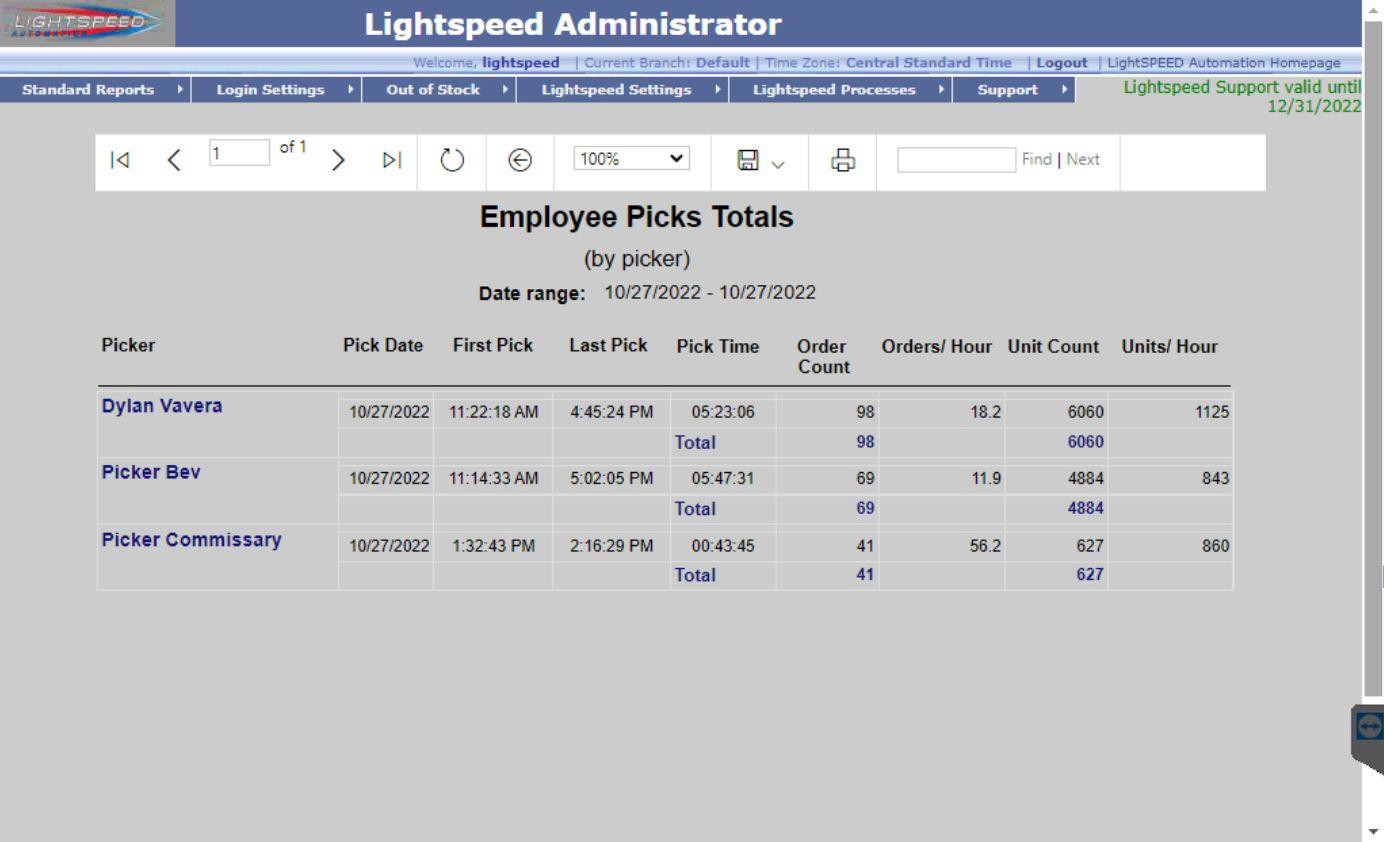Click pick time 05:47:31
This screenshot has width=1384, height=842.
pos(722,479)
